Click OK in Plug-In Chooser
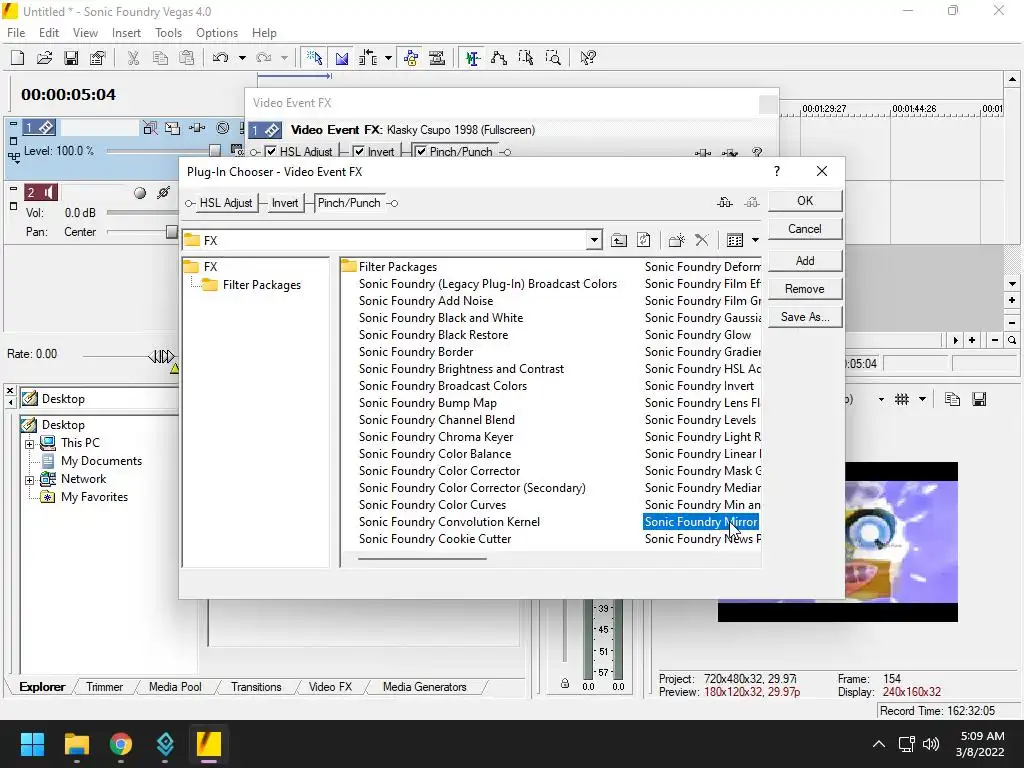 [805, 201]
